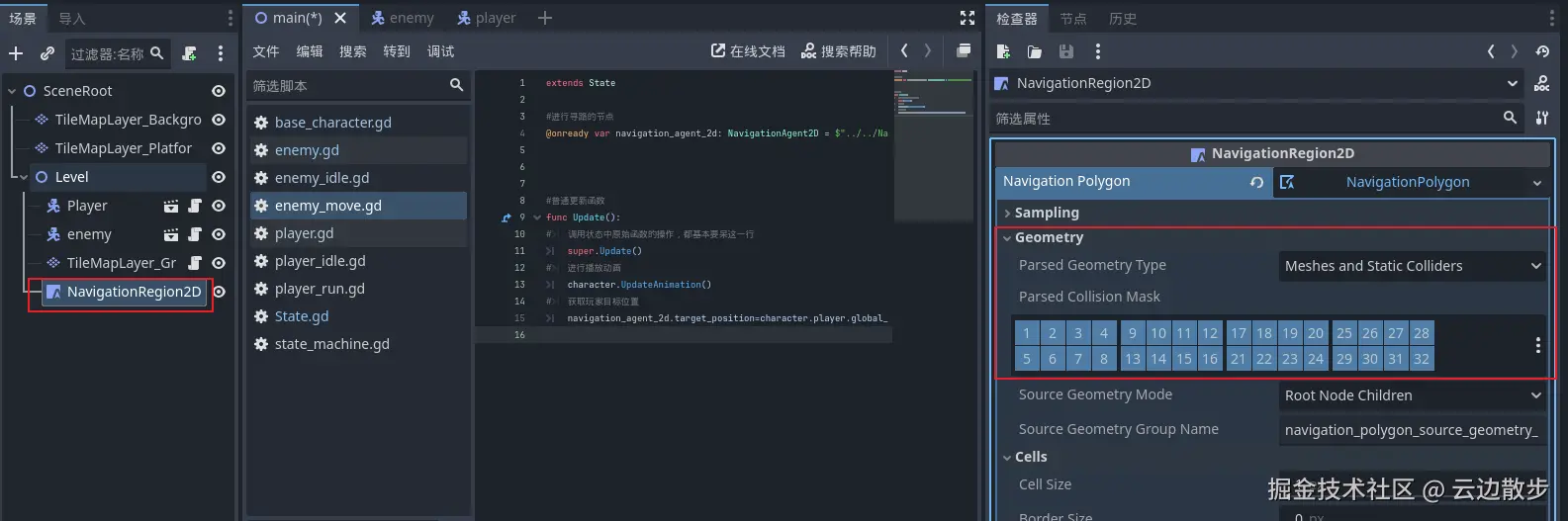This screenshot has width=1568, height=521.
Task: Open 在线文档 online docs
Action: pyautogui.click(x=748, y=51)
